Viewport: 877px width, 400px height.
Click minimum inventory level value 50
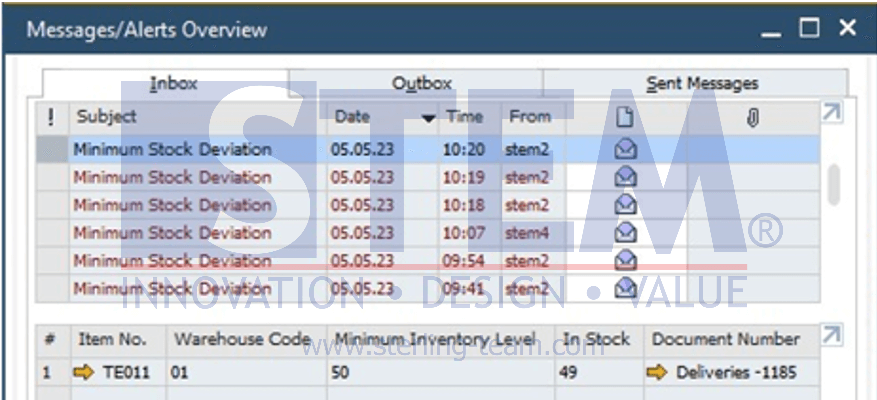tap(441, 373)
